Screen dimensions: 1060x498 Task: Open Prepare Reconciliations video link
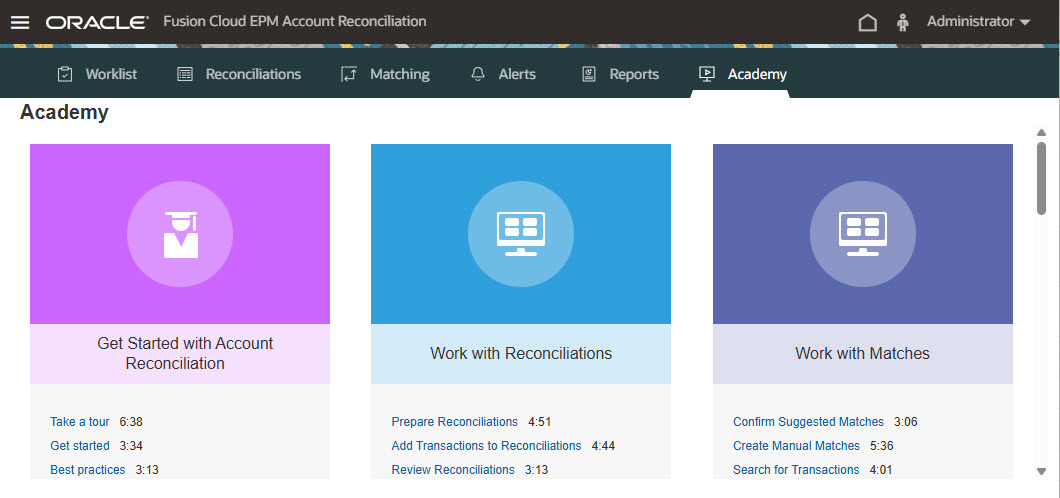[454, 422]
